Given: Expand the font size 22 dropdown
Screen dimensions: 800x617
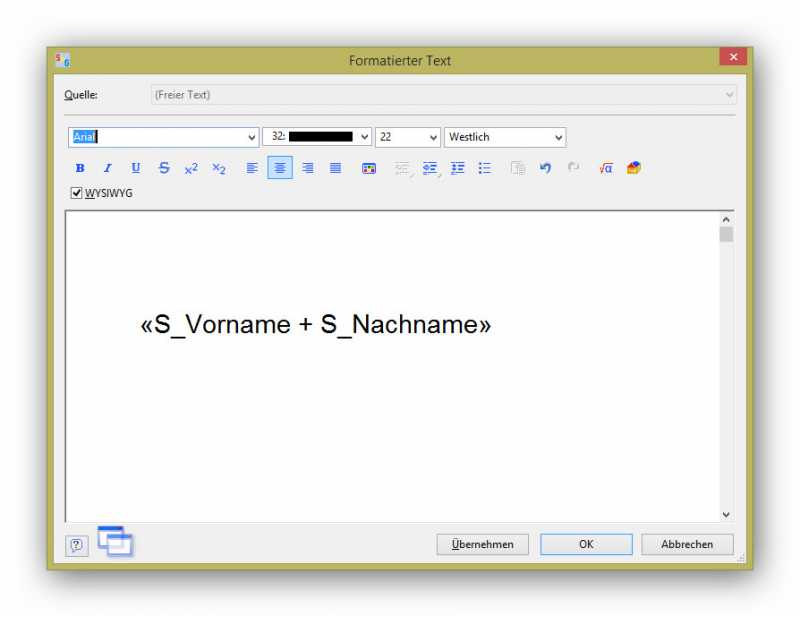Looking at the screenshot, I should click(433, 138).
